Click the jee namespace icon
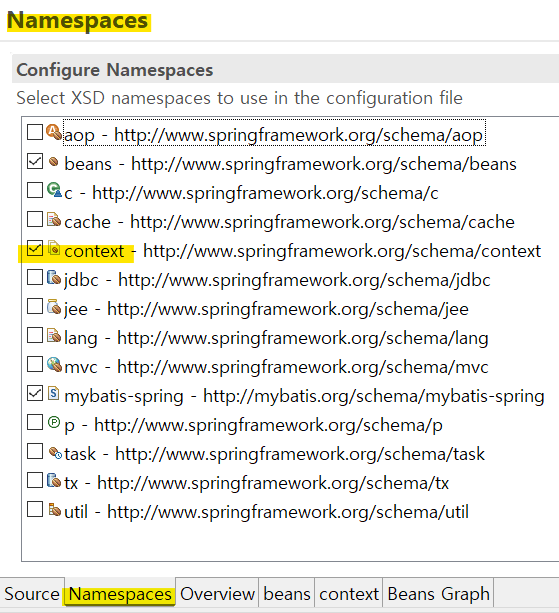This screenshot has width=559, height=613. point(54,306)
